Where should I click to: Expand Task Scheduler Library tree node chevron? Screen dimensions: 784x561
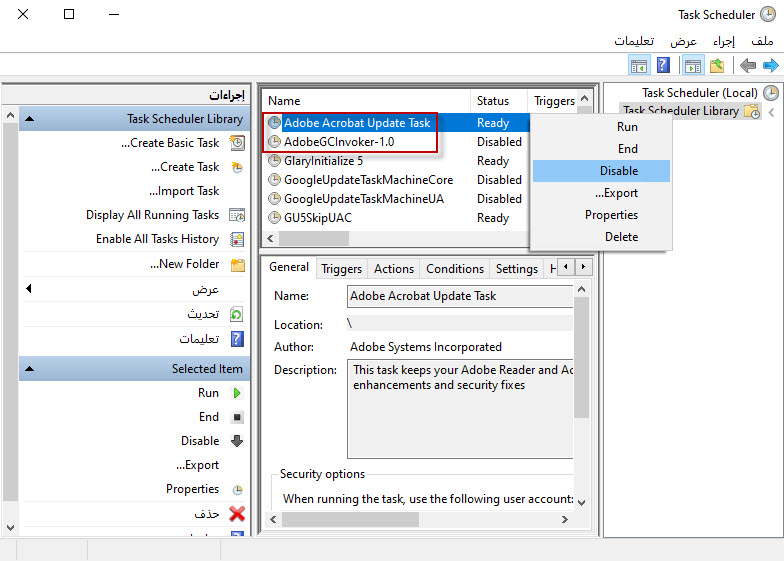(x=772, y=112)
